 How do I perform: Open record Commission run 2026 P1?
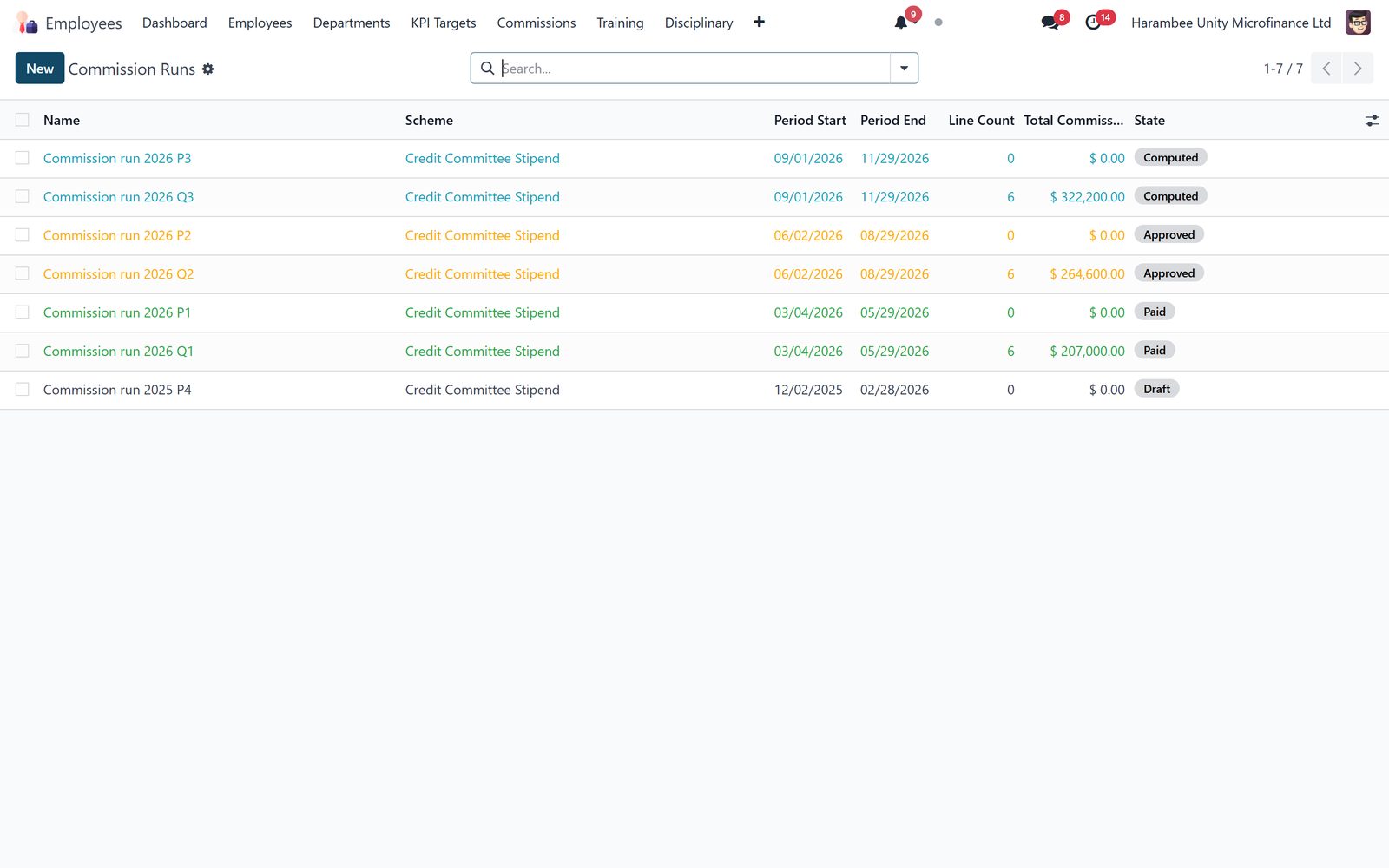pyautogui.click(x=117, y=312)
